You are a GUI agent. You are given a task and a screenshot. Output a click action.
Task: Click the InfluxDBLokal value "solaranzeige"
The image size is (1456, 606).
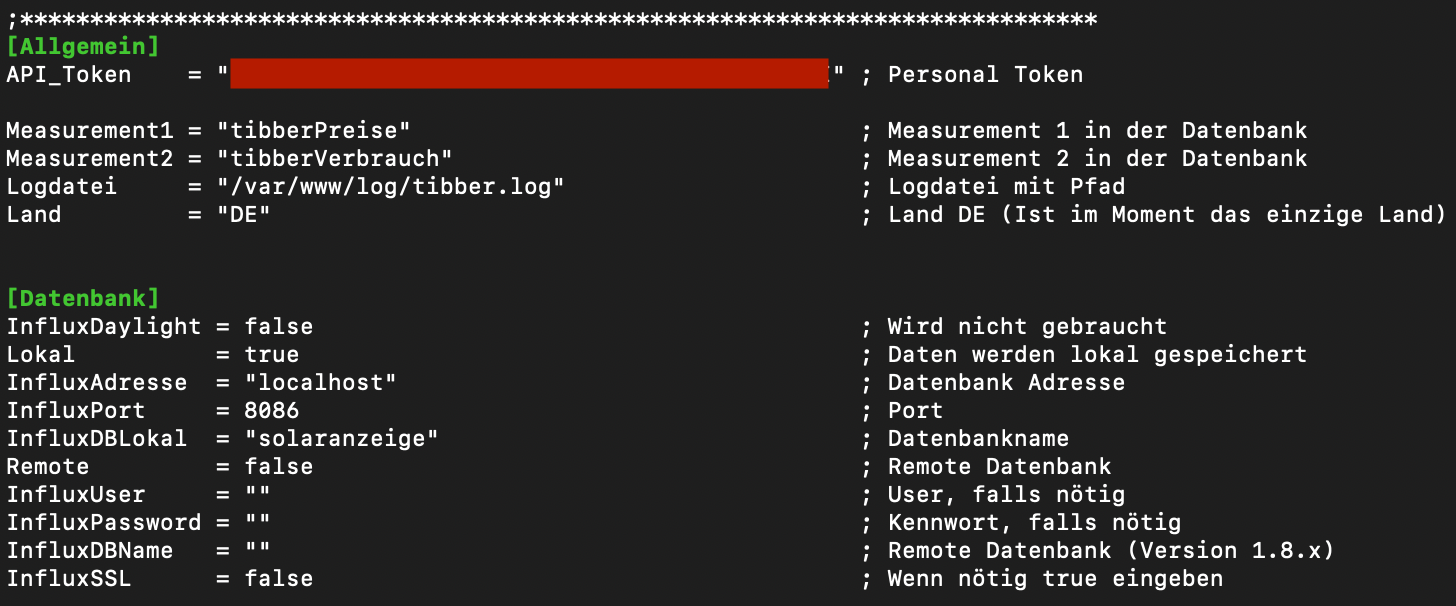point(342,438)
